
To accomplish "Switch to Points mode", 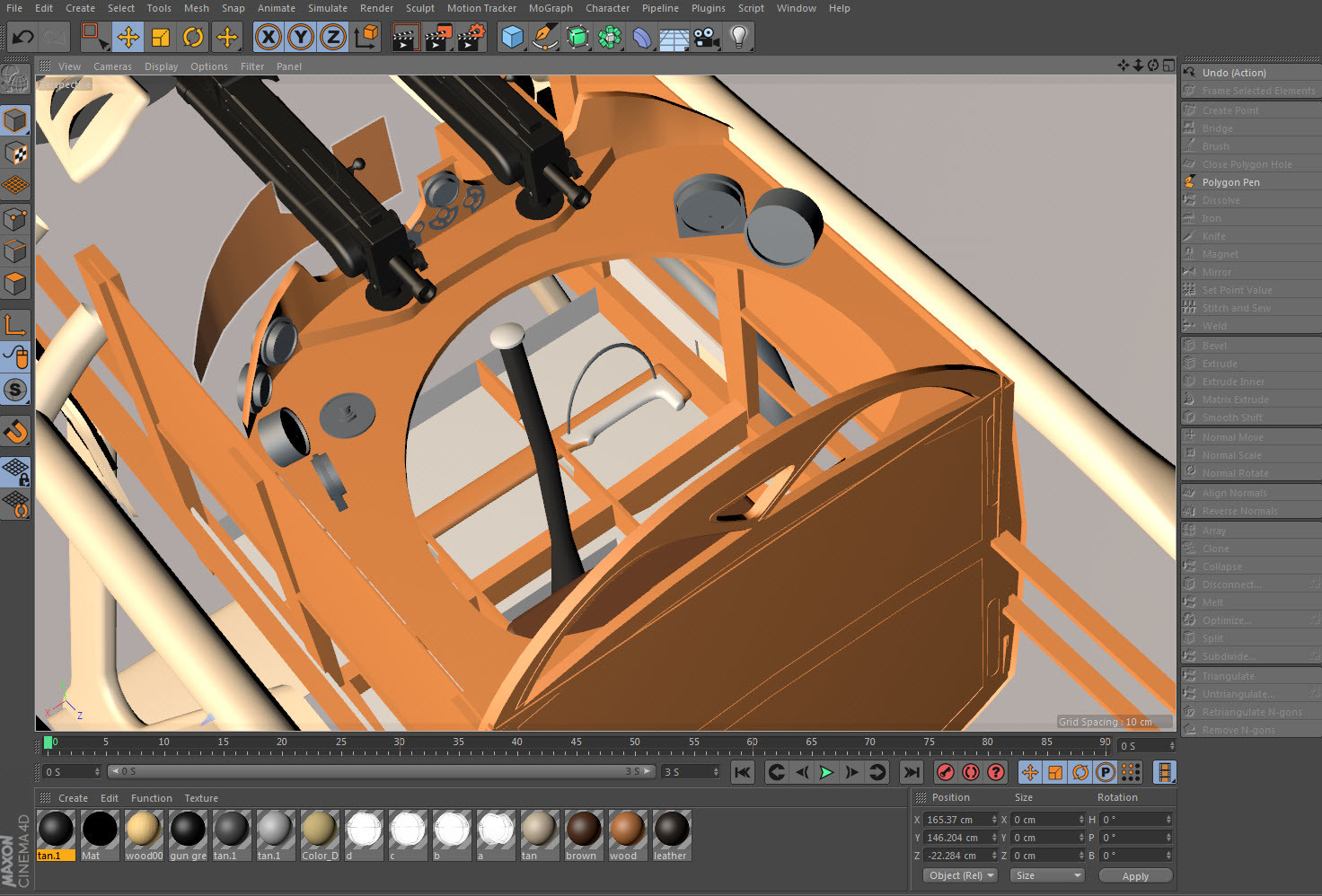I will 15,219.
